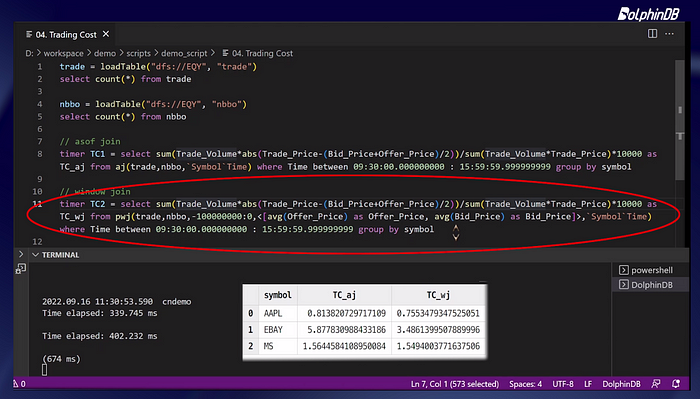Click the TC_wj column header
This screenshot has width=700, height=399.
point(438,295)
